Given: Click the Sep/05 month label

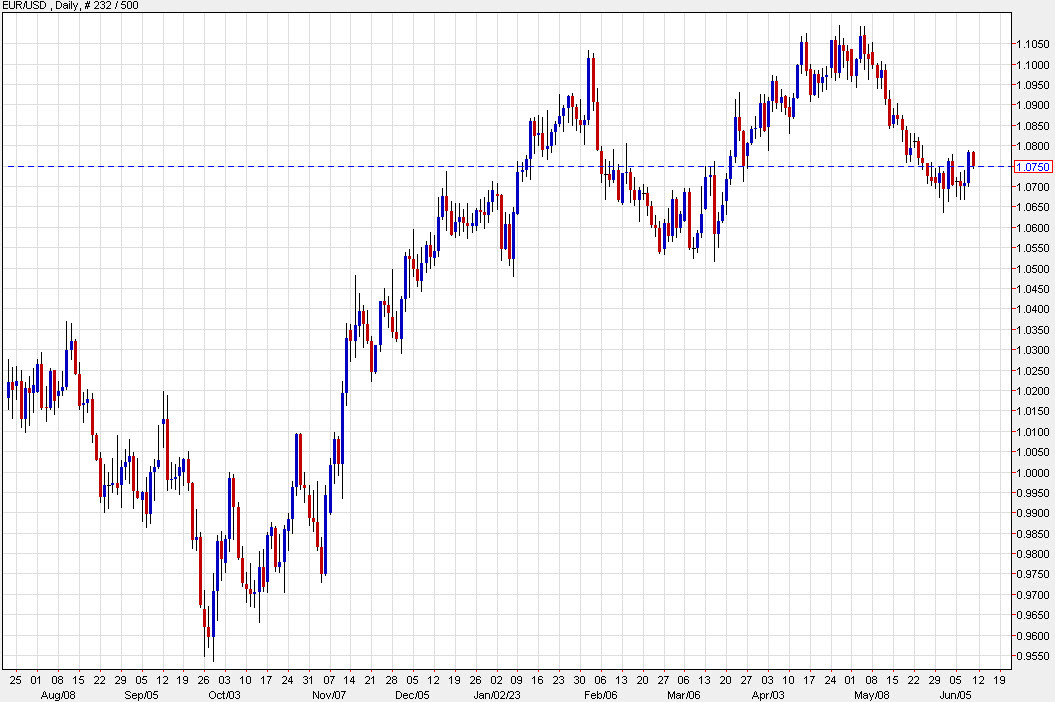Looking at the screenshot, I should point(141,695).
